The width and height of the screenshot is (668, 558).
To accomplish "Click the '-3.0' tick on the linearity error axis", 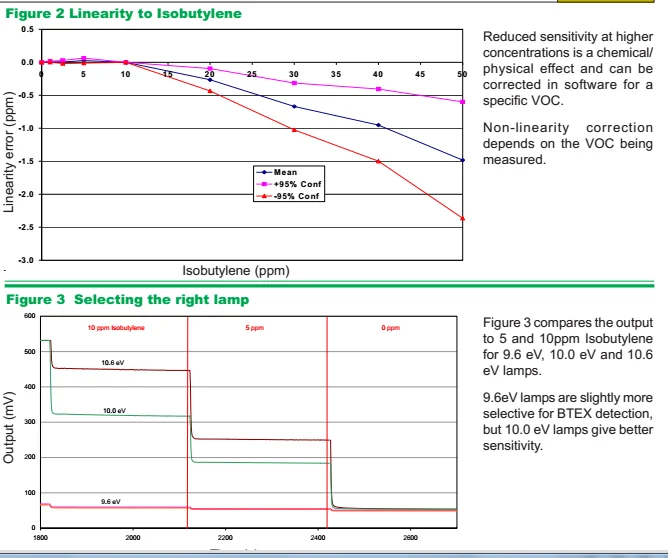I will tap(26, 260).
